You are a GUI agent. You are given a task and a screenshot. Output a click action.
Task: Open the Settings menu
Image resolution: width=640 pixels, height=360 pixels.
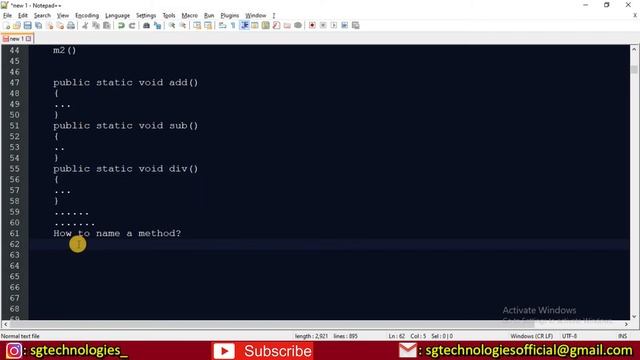coord(146,16)
